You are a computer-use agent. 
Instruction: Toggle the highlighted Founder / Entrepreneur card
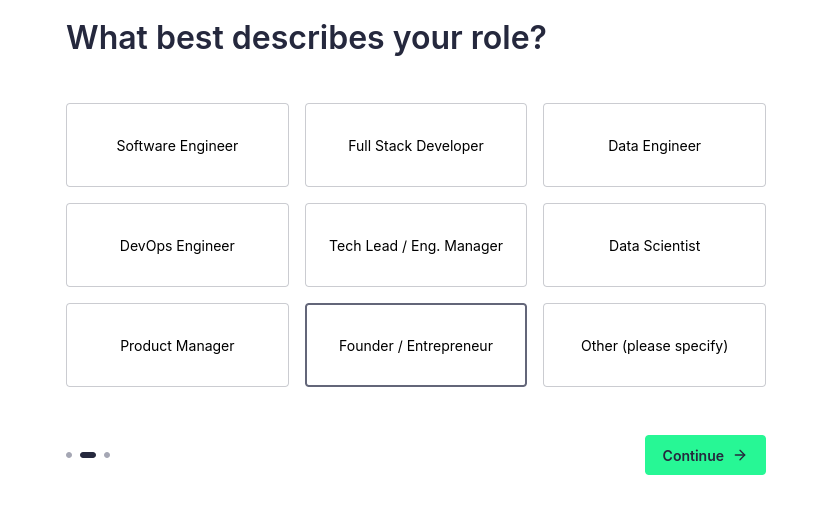pyautogui.click(x=415, y=345)
